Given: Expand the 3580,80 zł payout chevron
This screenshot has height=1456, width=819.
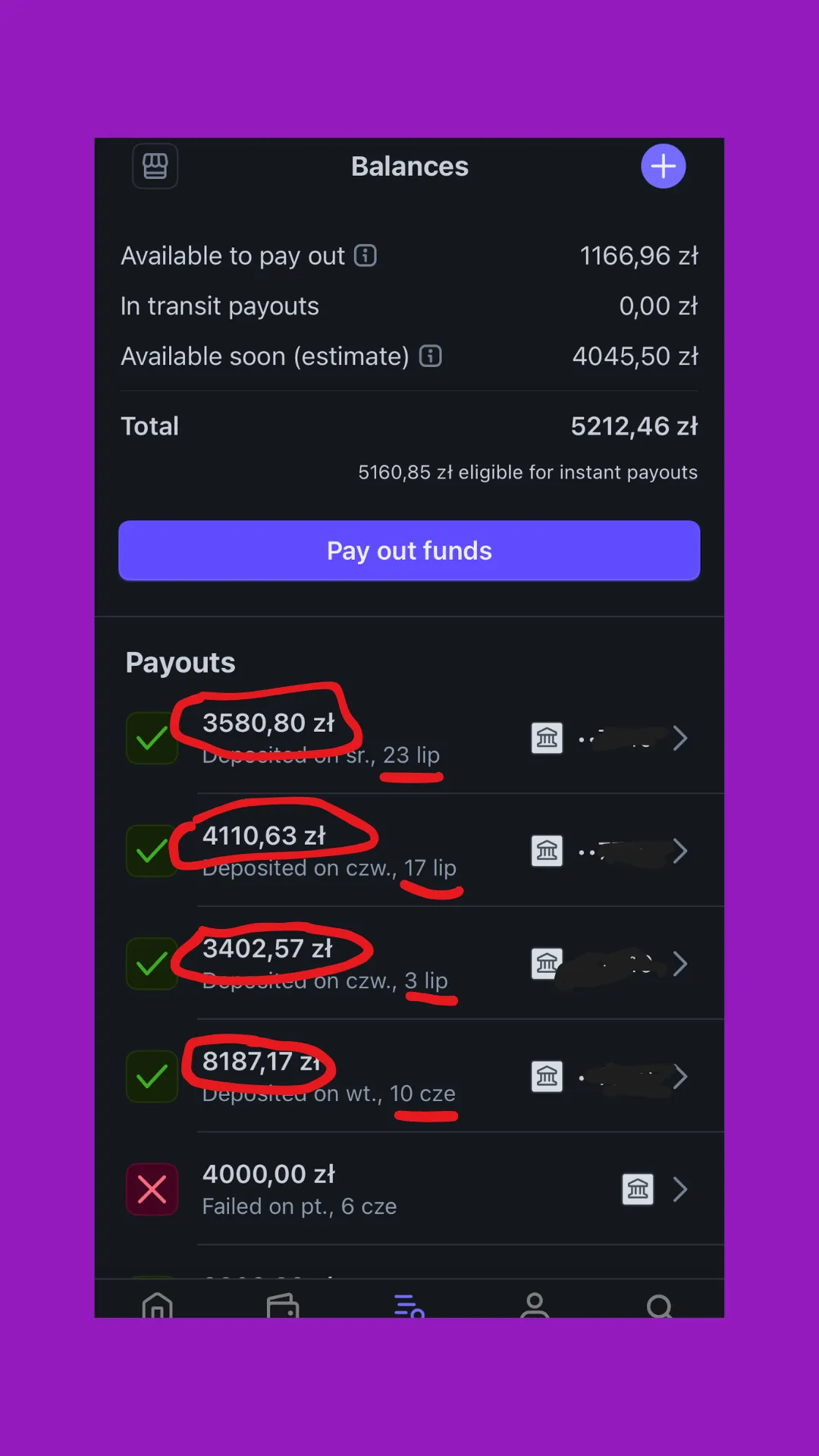Looking at the screenshot, I should pyautogui.click(x=680, y=738).
